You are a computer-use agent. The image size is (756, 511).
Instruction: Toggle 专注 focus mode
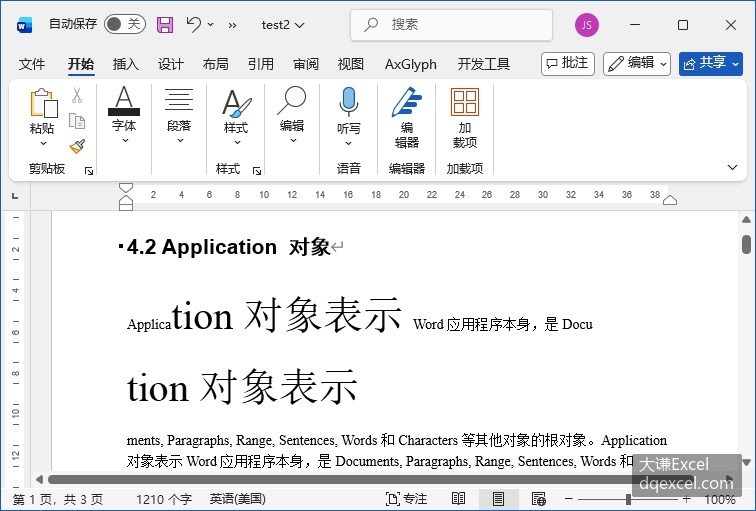[x=406, y=499]
